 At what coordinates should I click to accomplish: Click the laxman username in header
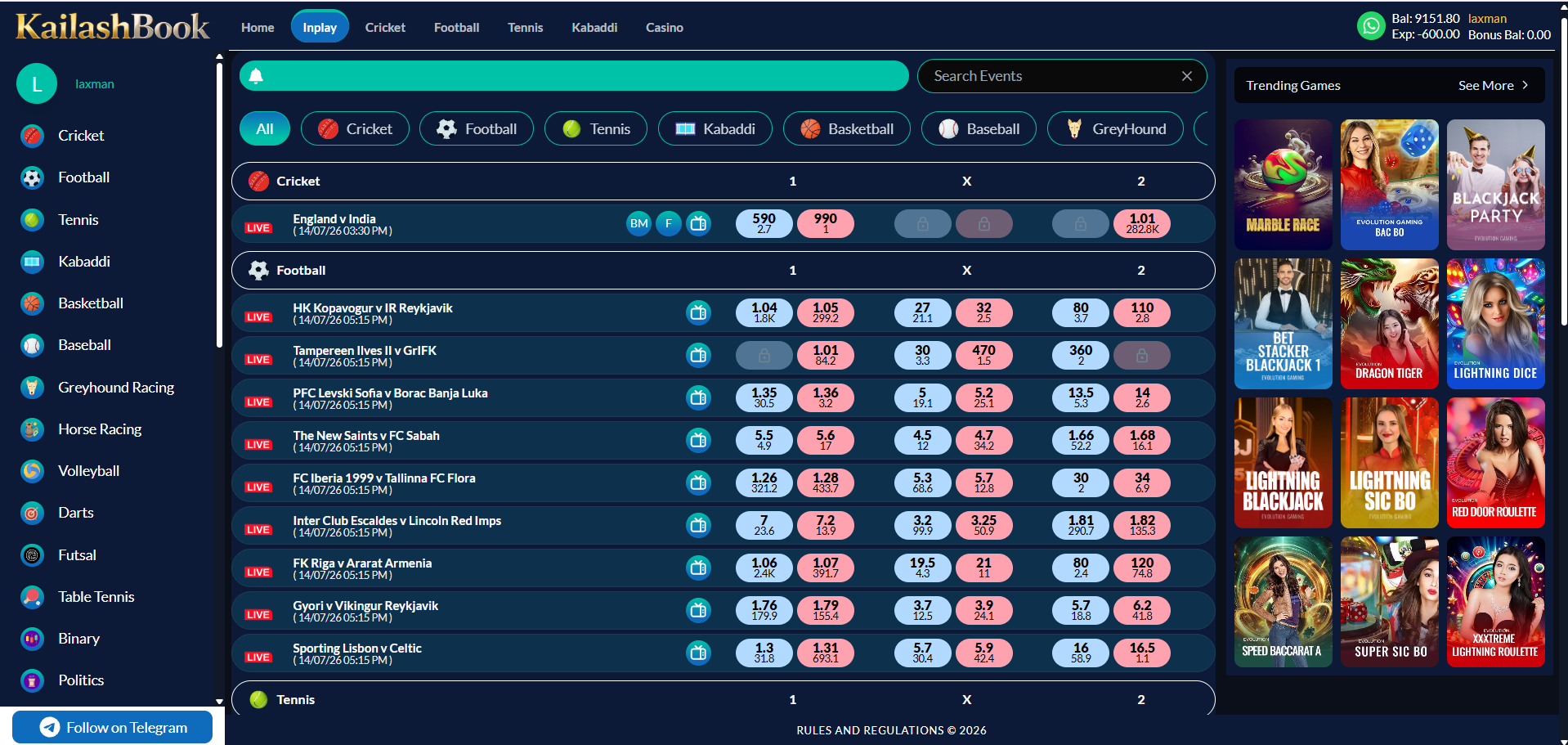pyautogui.click(x=1487, y=18)
